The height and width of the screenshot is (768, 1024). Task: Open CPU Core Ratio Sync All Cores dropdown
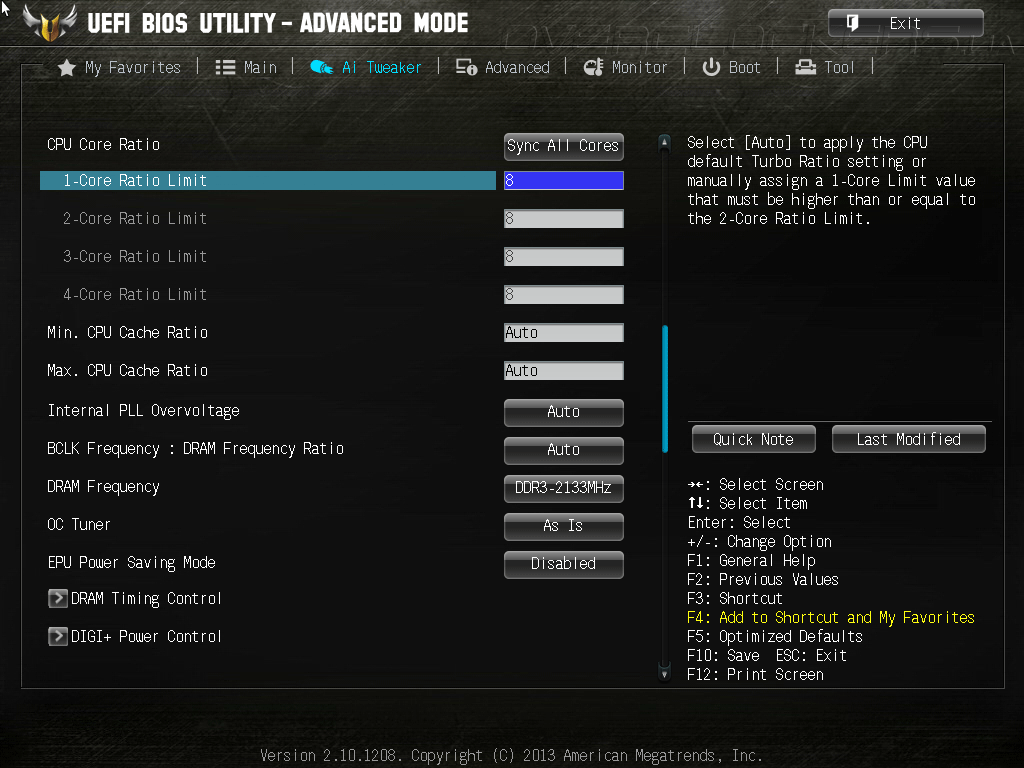pyautogui.click(x=564, y=146)
